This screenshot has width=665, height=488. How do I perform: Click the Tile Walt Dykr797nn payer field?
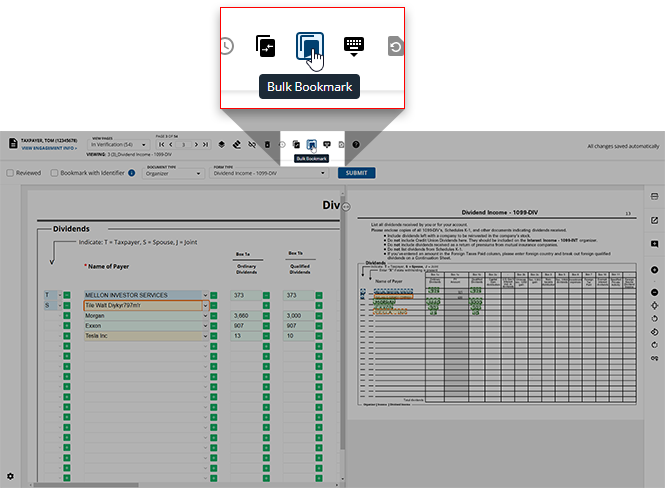(x=143, y=305)
